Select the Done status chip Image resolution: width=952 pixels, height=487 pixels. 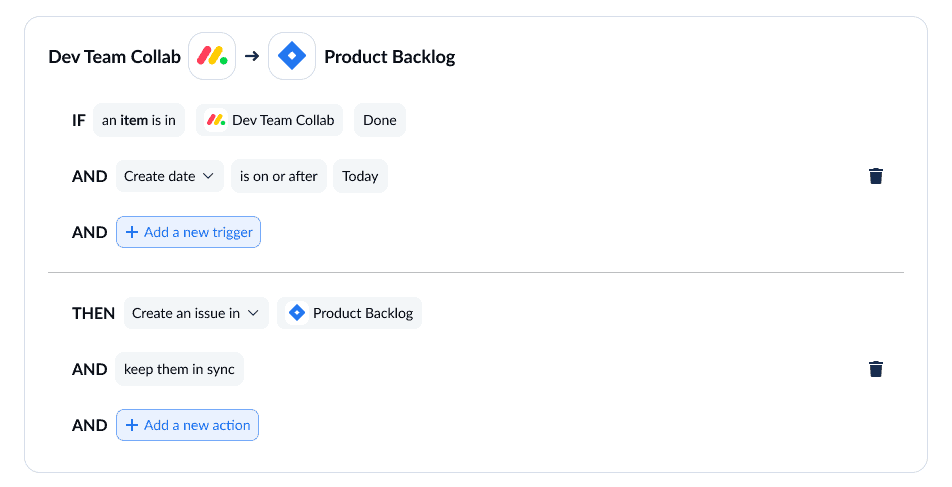point(379,120)
